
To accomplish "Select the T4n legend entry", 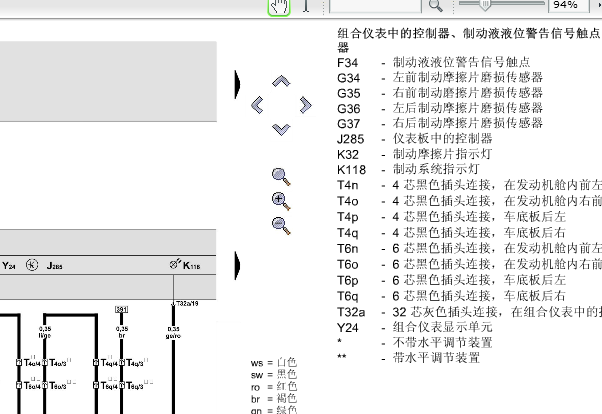I will [x=469, y=185].
